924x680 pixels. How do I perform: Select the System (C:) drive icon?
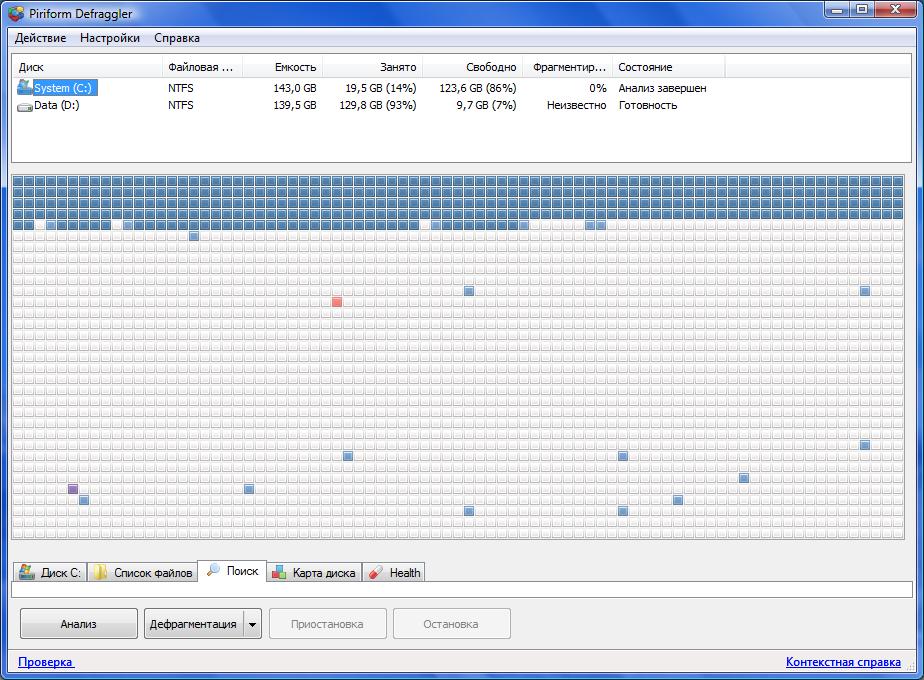coord(25,88)
